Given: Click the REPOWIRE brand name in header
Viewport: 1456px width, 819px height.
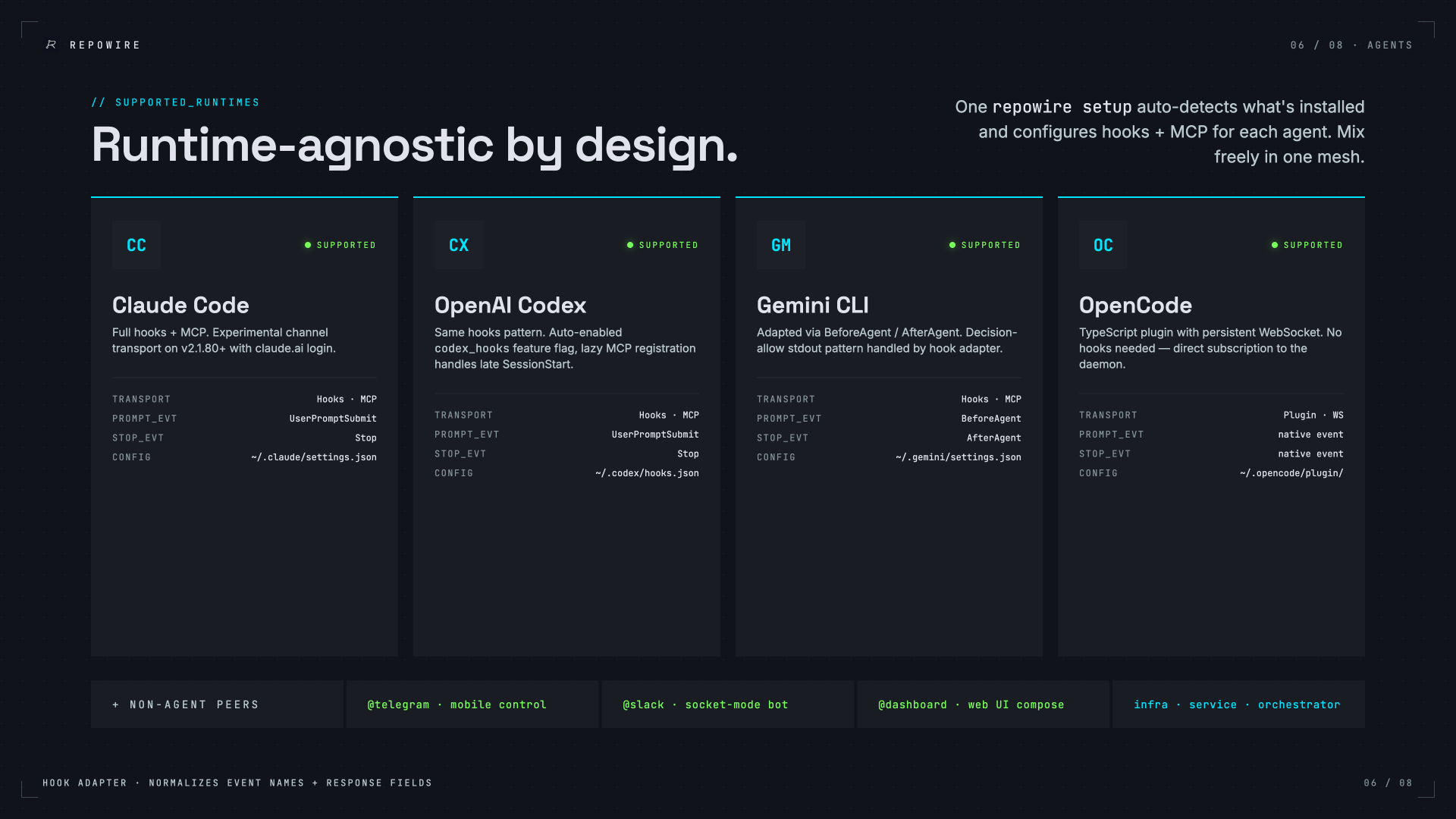Looking at the screenshot, I should pyautogui.click(x=105, y=45).
